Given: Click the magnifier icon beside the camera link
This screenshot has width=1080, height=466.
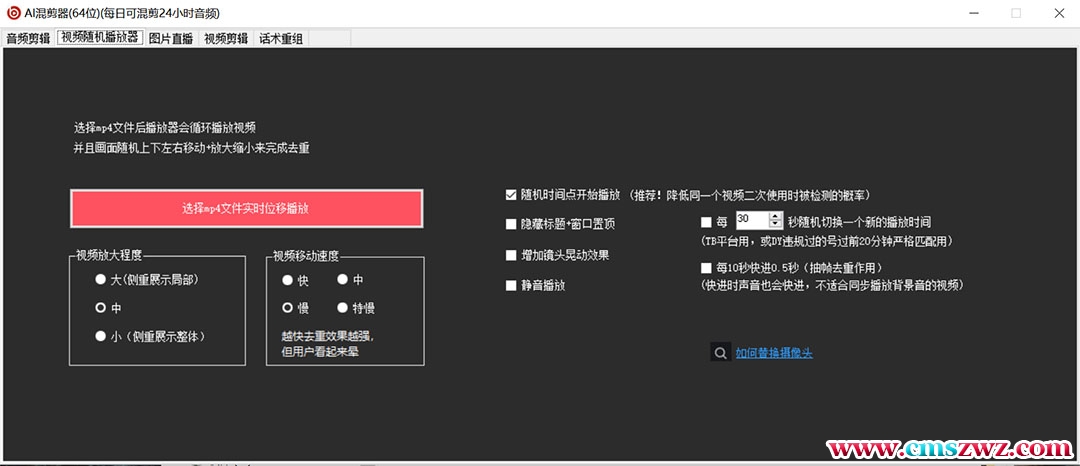Looking at the screenshot, I should point(720,352).
